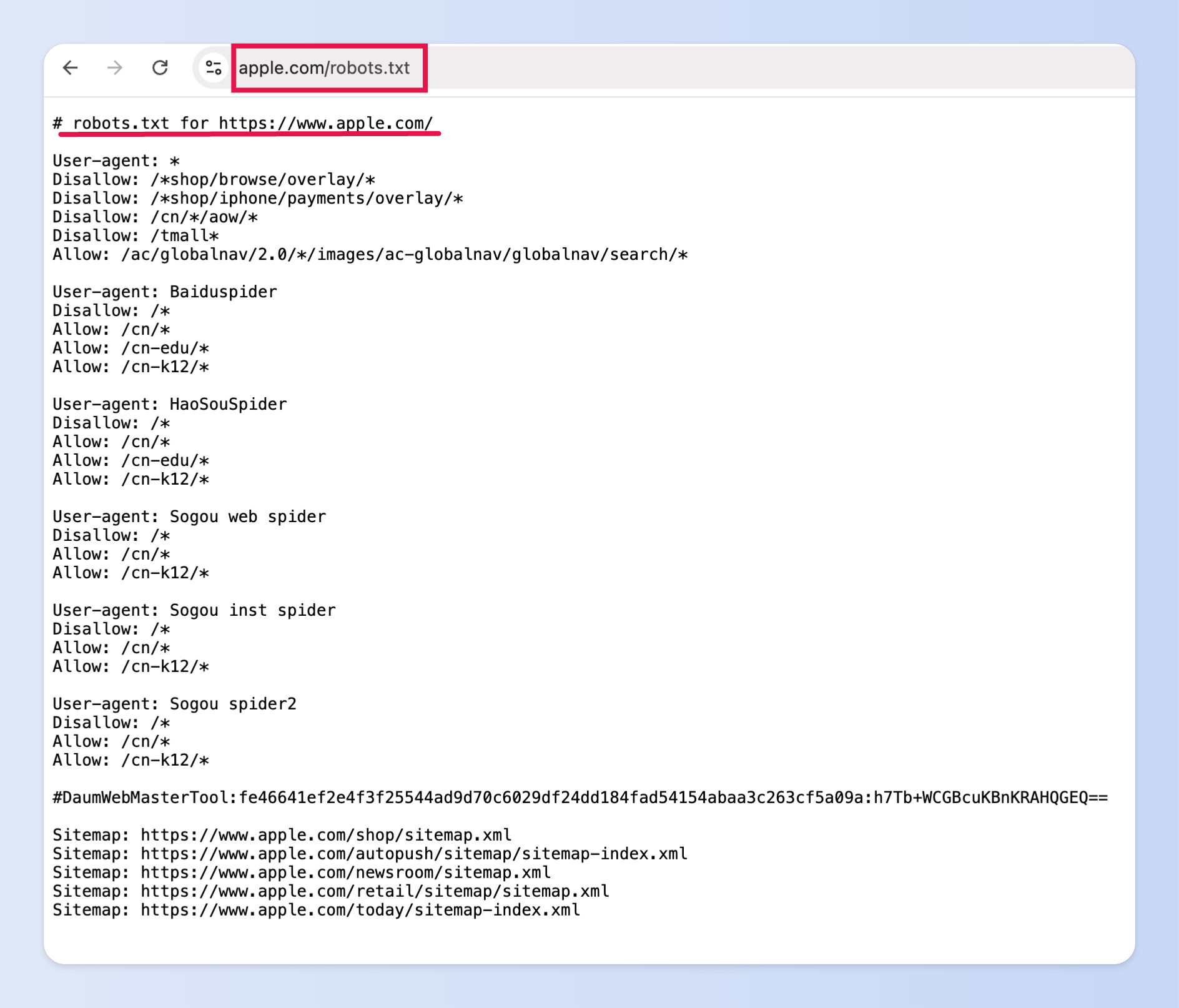
Task: Click 'Disallow: /*shop/iphone/payments/overlay/*' line
Action: coord(258,199)
